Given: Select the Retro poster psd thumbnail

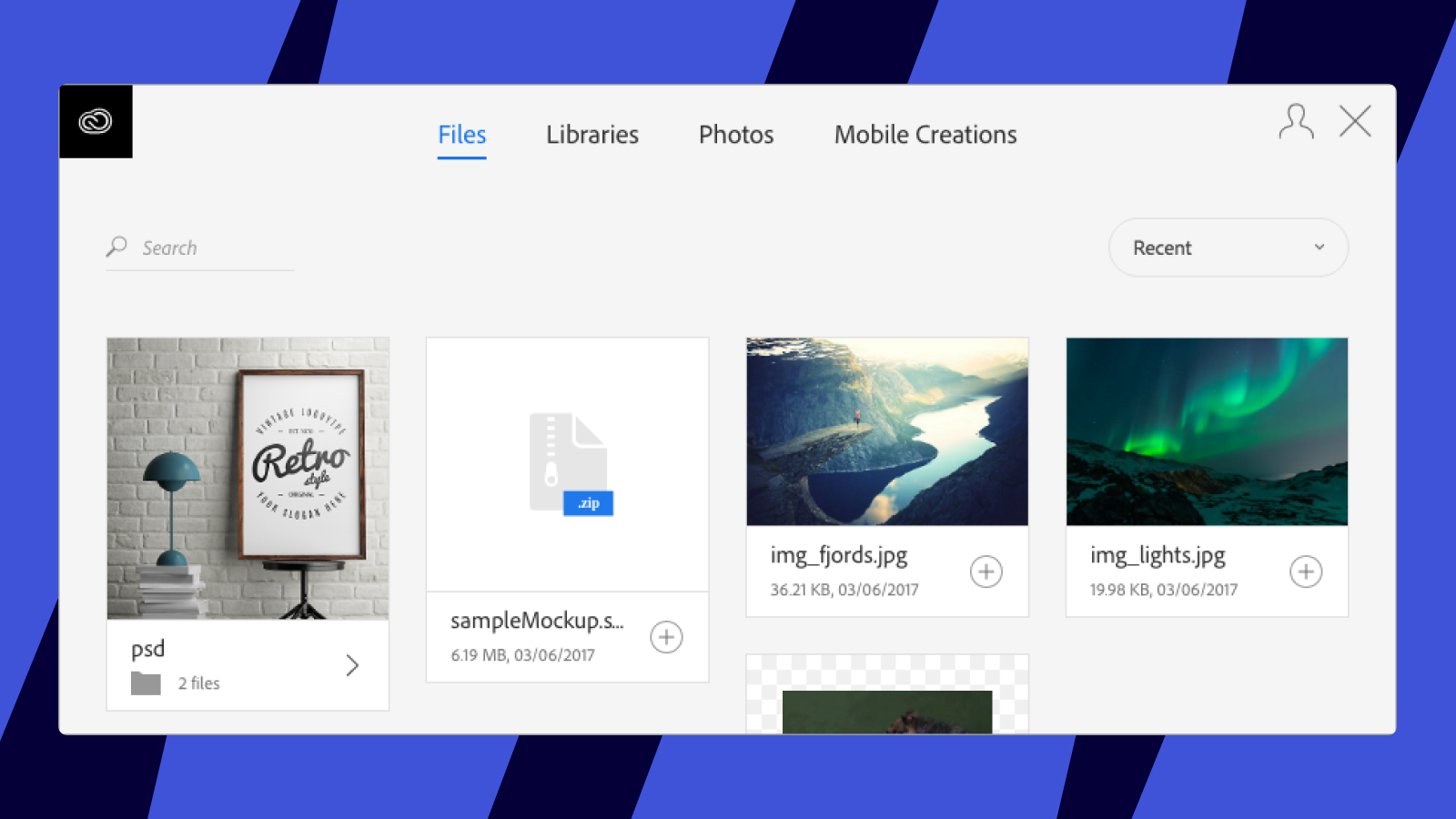Looking at the screenshot, I should coord(248,479).
